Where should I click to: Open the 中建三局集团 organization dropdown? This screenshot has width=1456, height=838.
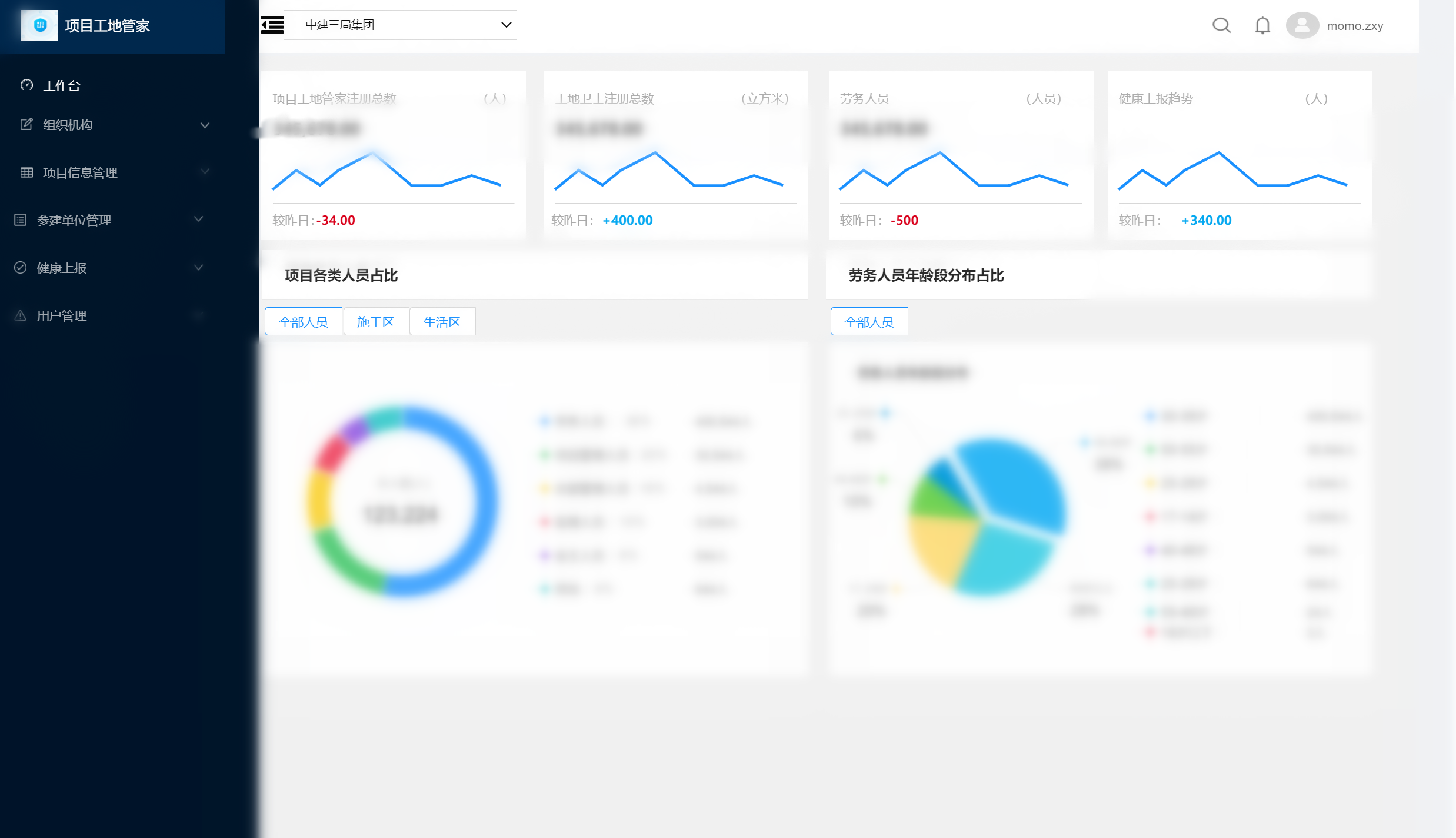[x=400, y=25]
